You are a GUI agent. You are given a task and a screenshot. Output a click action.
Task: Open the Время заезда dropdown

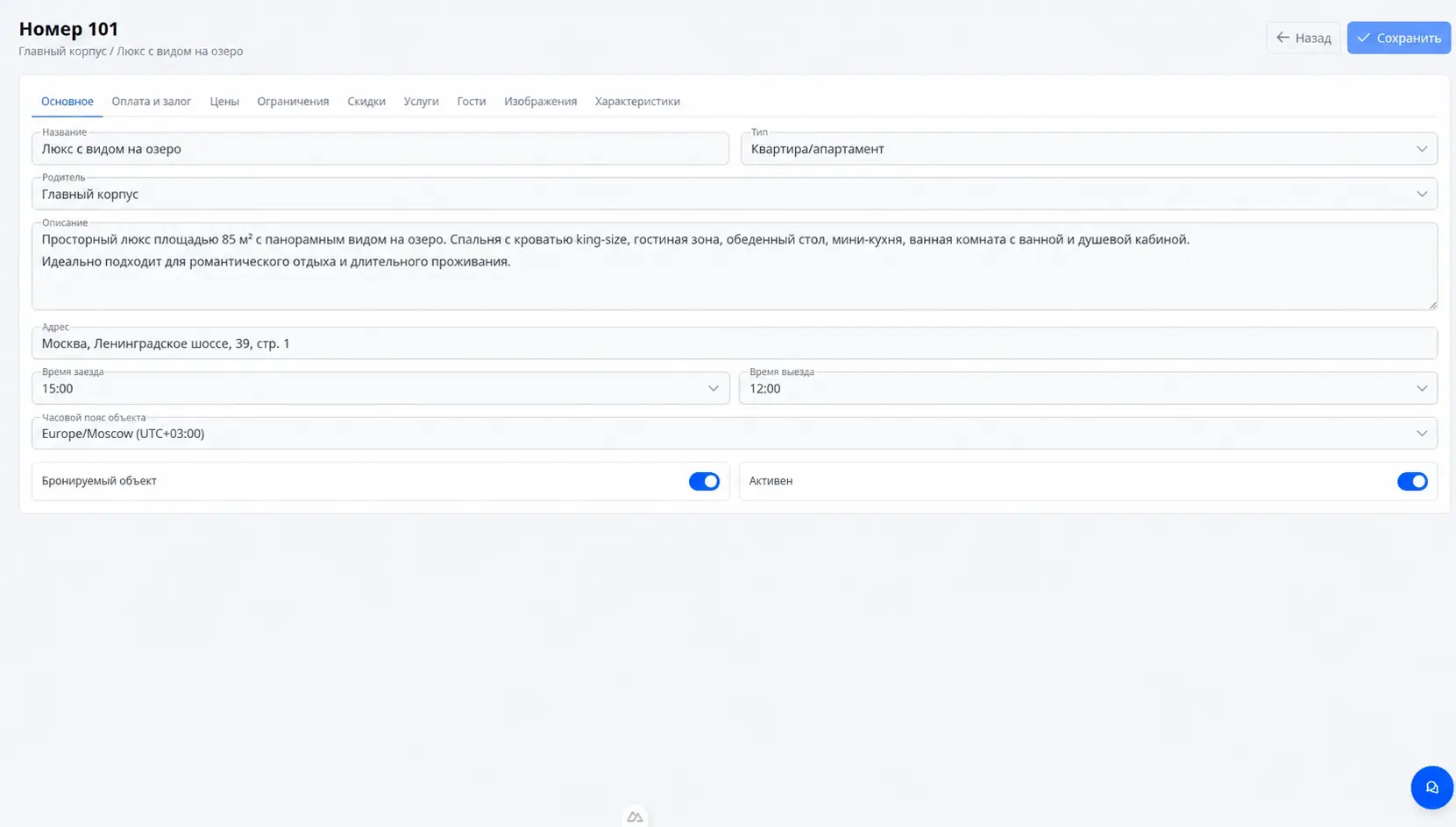(380, 388)
